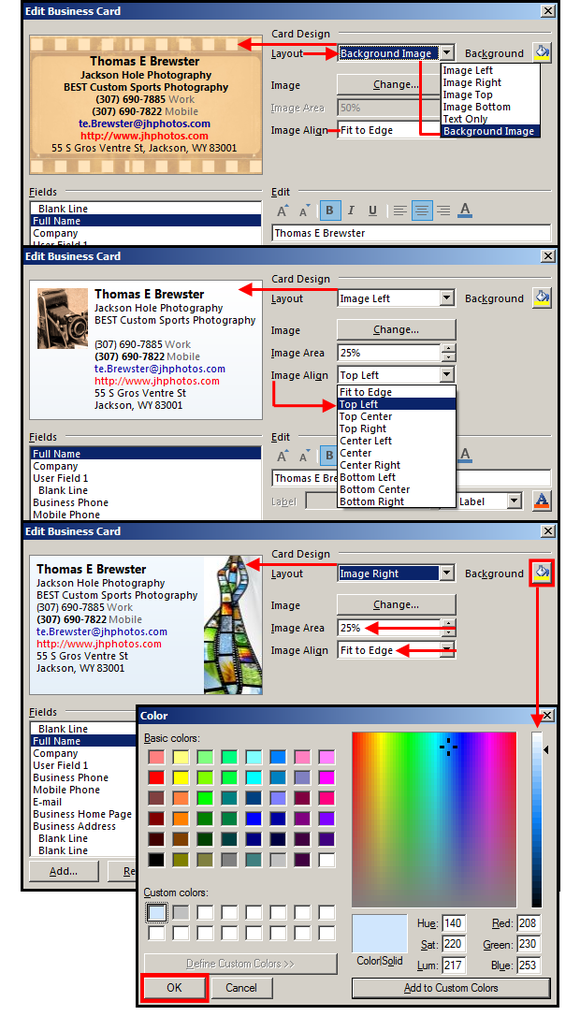Select Business Home Page in Fields list
580x1016 pixels.
pyautogui.click(x=84, y=814)
